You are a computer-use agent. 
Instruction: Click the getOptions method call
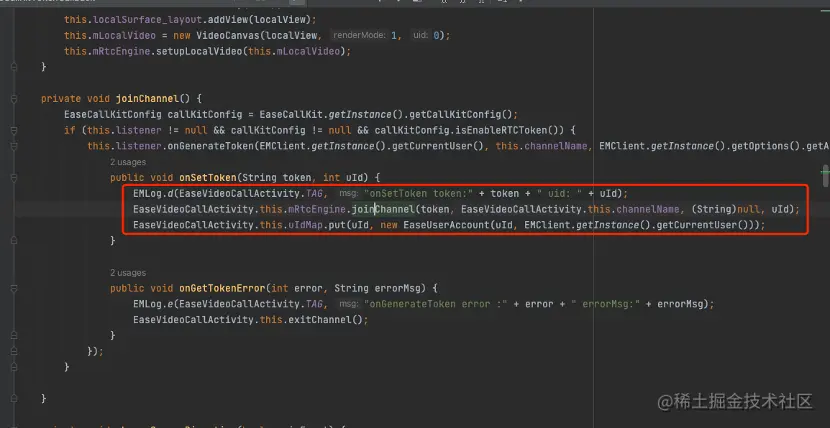click(x=760, y=146)
